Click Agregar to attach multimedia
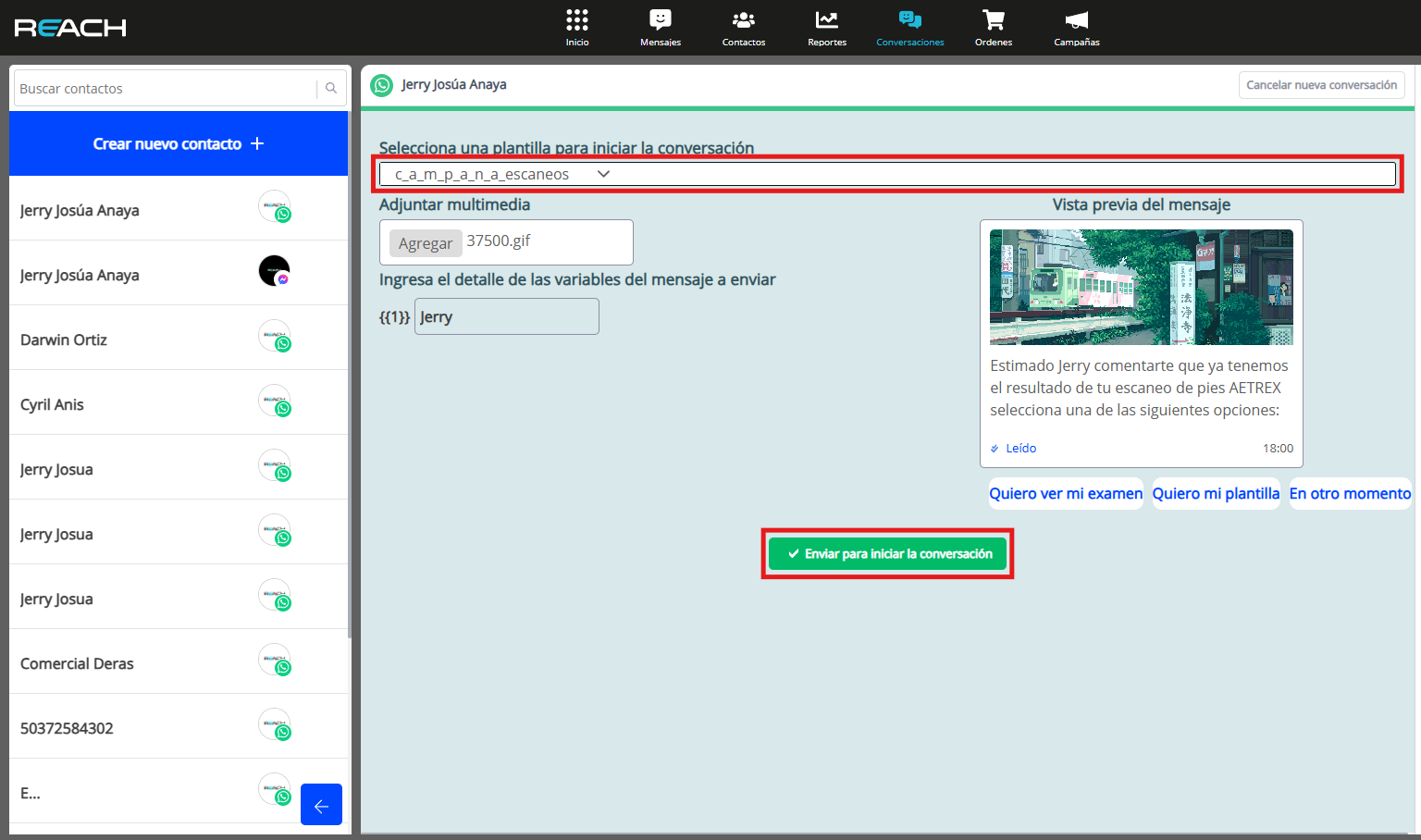The width and height of the screenshot is (1421, 840). pos(426,243)
